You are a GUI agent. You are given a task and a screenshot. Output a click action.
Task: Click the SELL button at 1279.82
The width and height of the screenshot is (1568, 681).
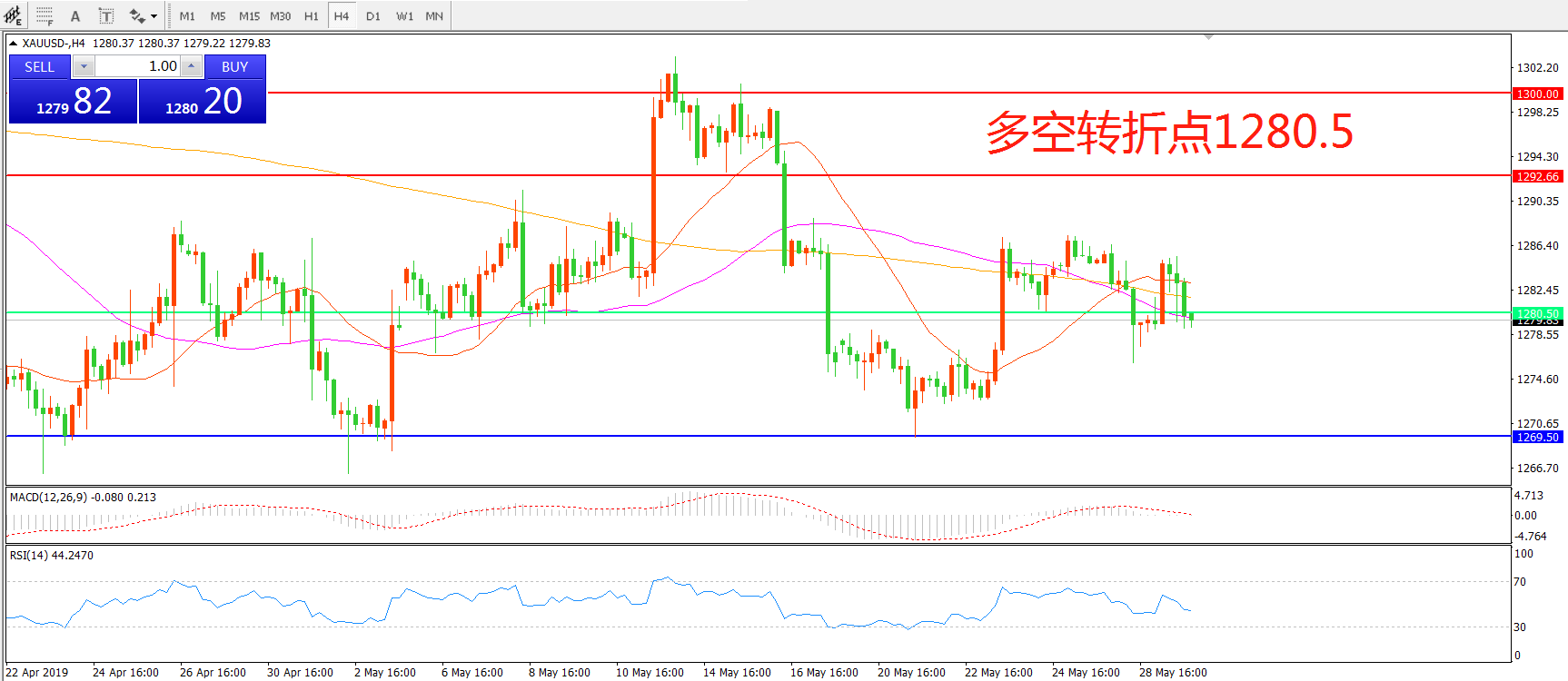click(73, 100)
